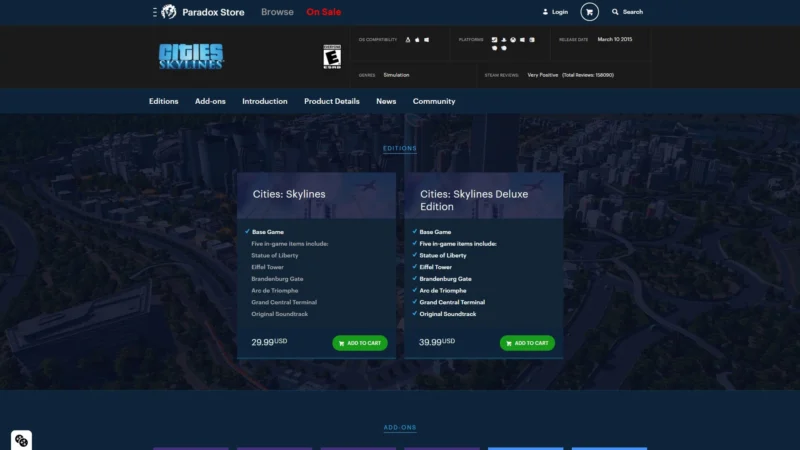Click the 29.99 USD price
Viewport: 800px width, 450px height.
tap(269, 342)
